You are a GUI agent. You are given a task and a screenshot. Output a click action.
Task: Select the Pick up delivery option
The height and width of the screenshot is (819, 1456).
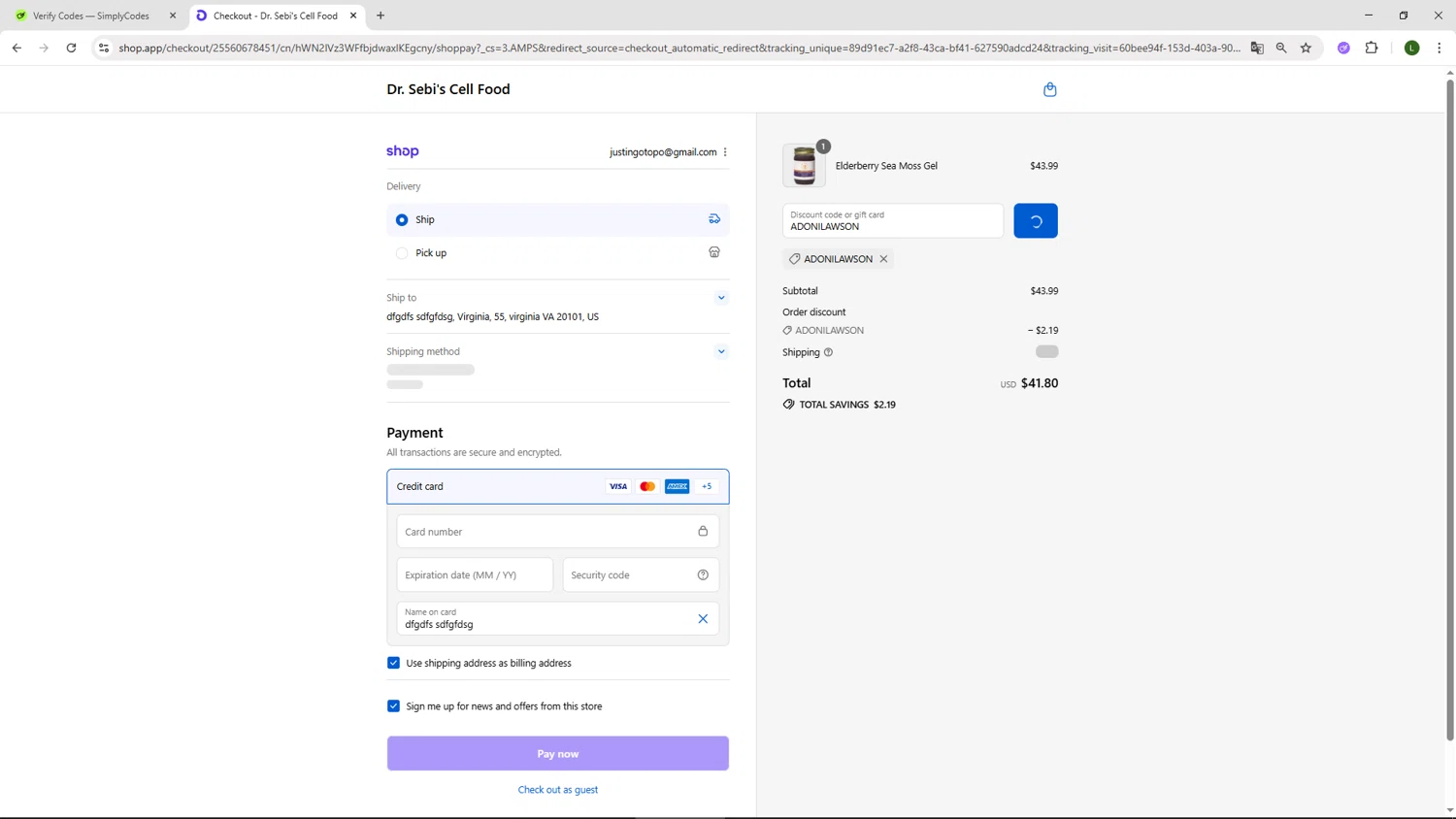click(x=402, y=253)
